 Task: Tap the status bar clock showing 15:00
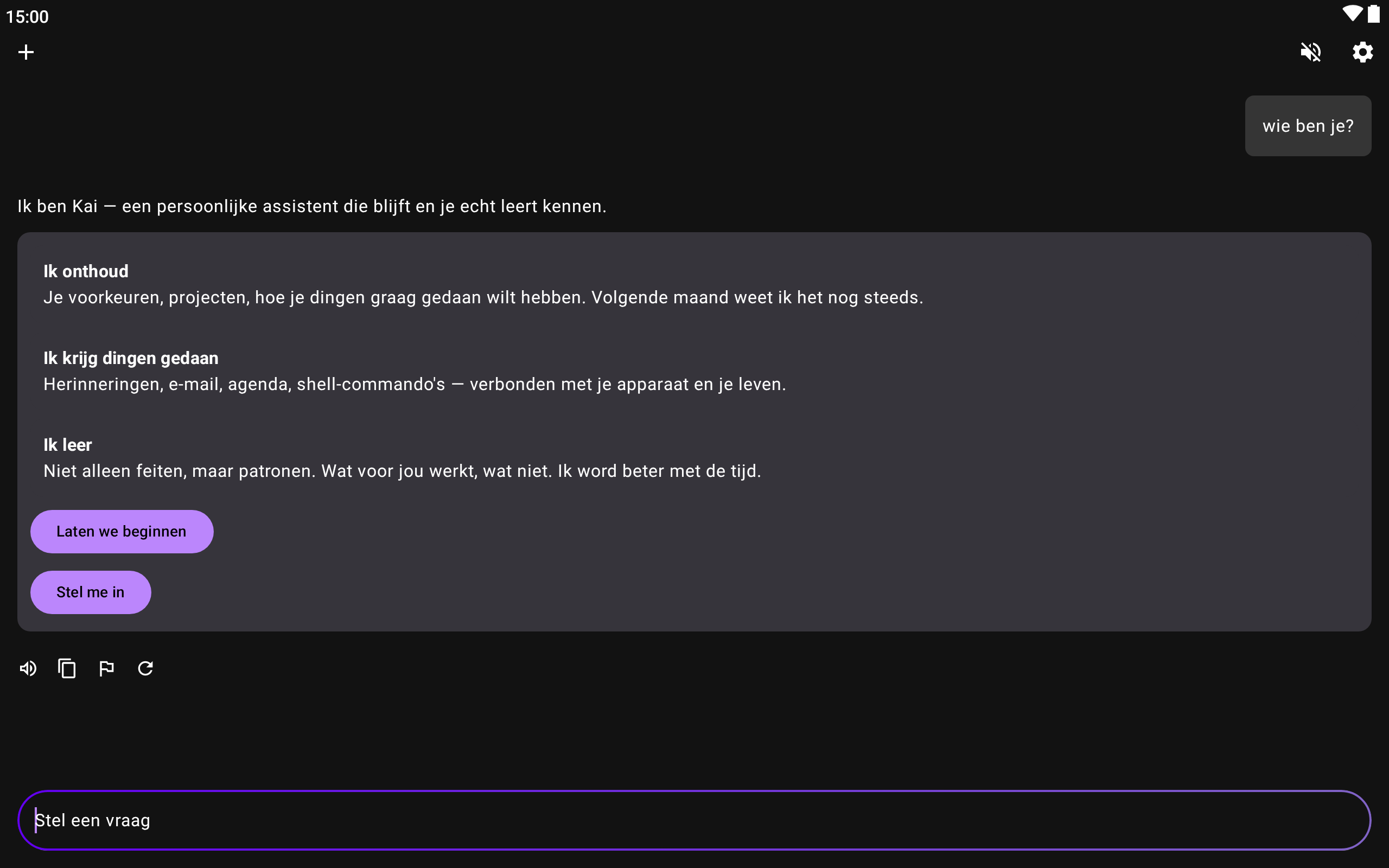(27, 17)
